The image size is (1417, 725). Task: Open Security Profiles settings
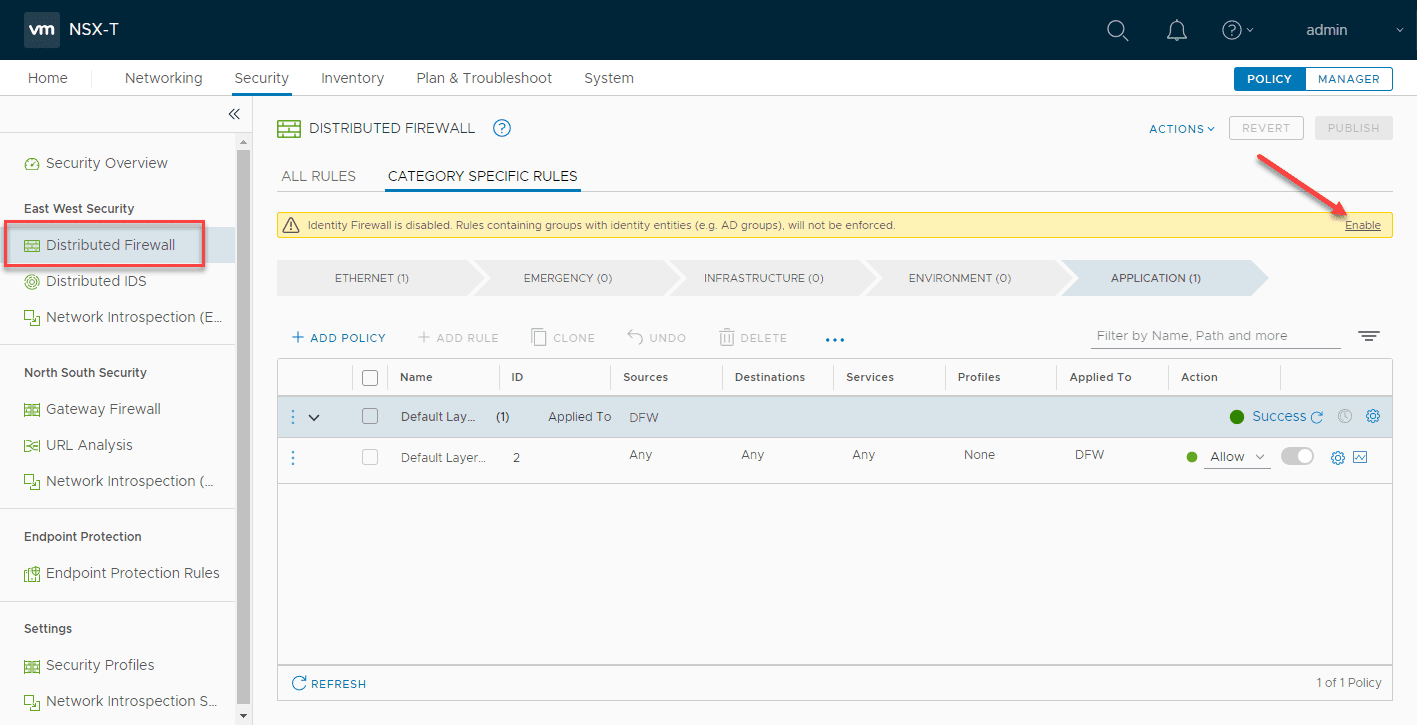[x=100, y=665]
